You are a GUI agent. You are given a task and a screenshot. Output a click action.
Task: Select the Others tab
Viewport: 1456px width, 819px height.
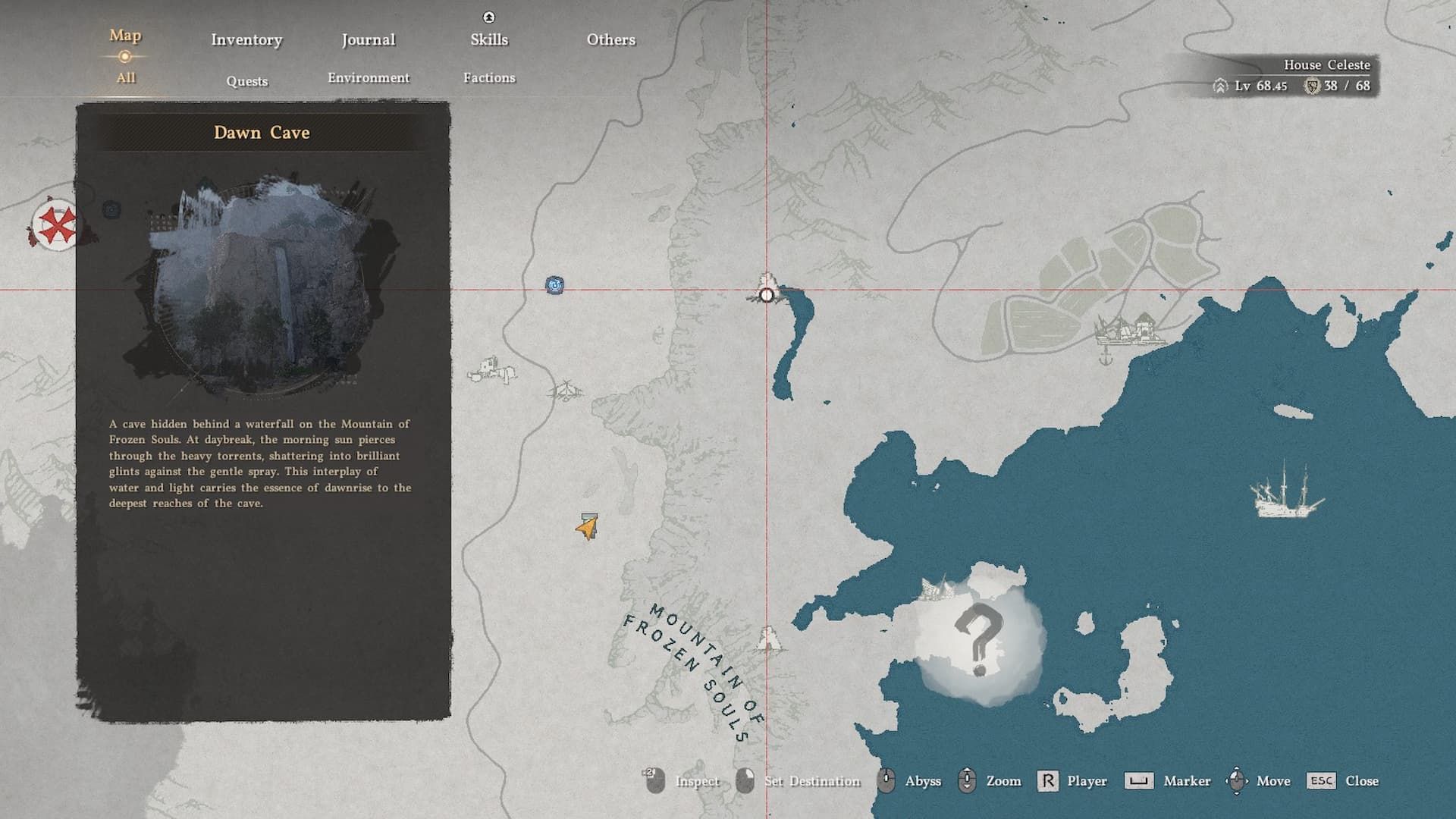point(610,39)
